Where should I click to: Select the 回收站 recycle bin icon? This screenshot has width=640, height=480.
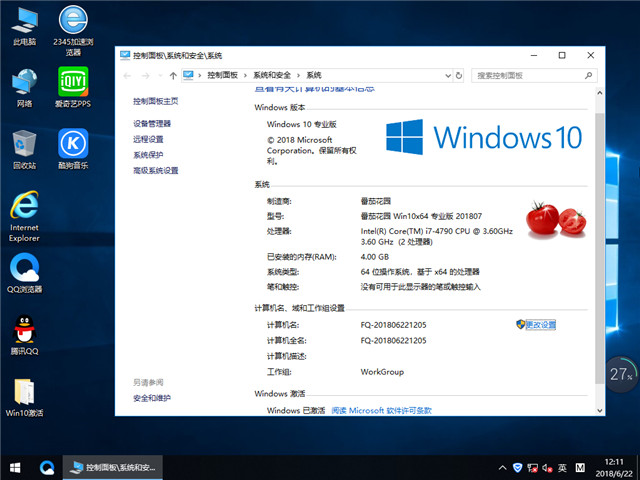pos(24,149)
